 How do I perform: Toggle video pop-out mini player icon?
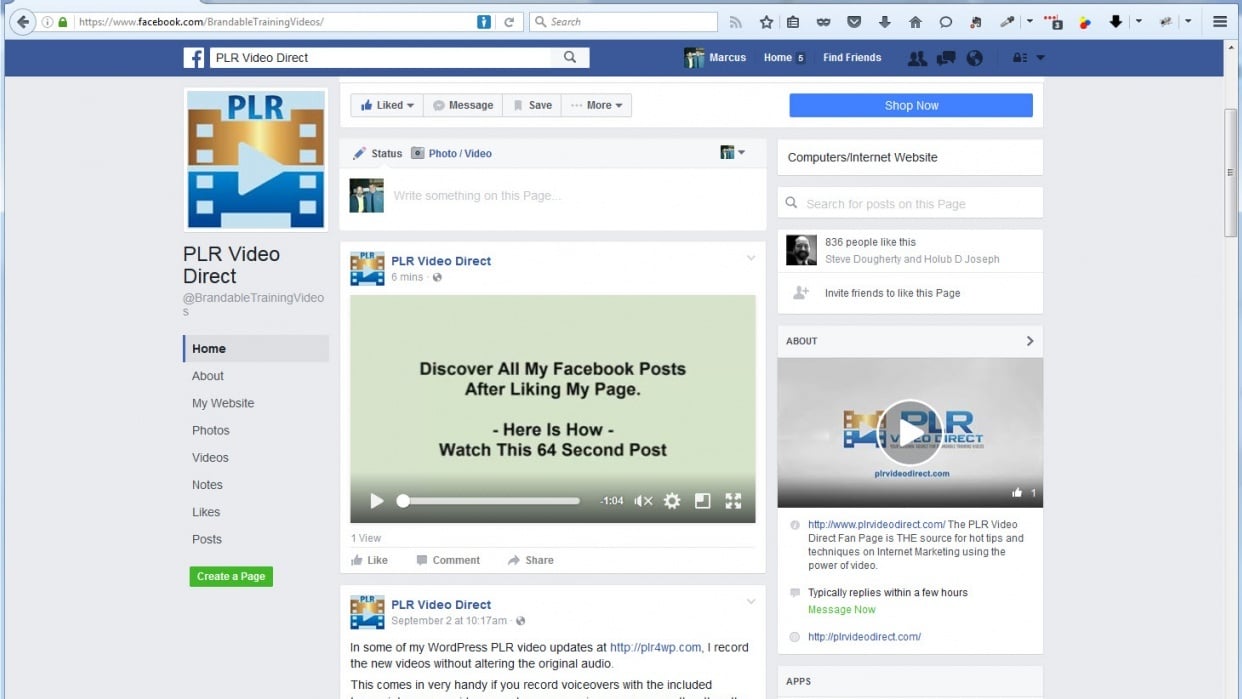coord(702,501)
